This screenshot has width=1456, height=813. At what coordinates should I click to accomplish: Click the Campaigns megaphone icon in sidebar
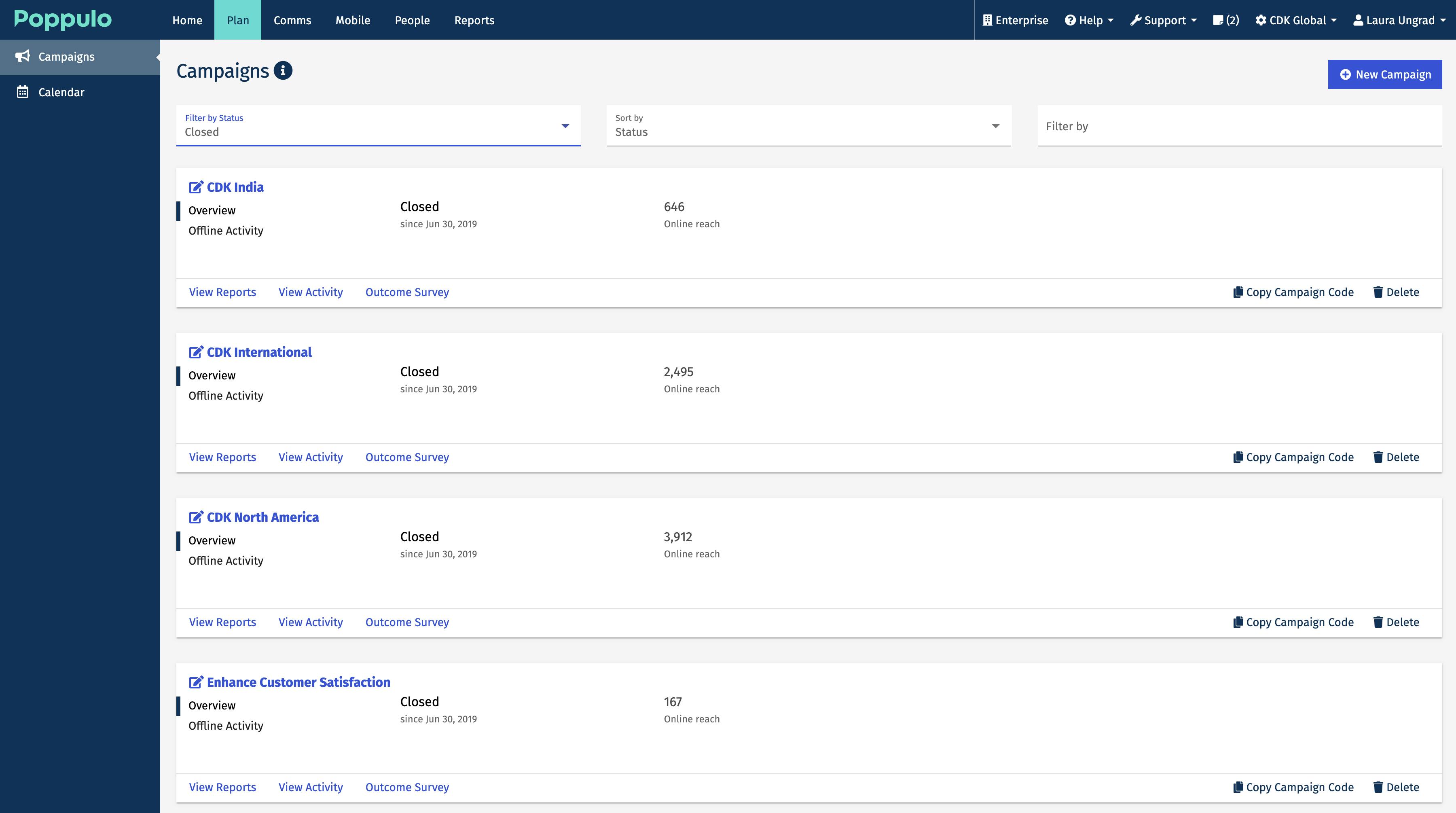(22, 57)
